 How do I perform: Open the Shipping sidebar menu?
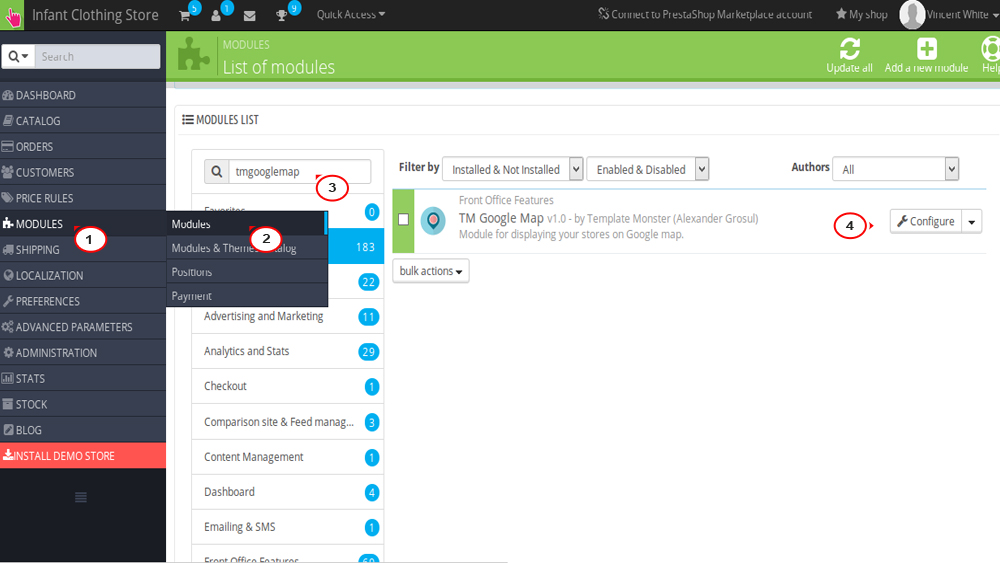click(83, 250)
